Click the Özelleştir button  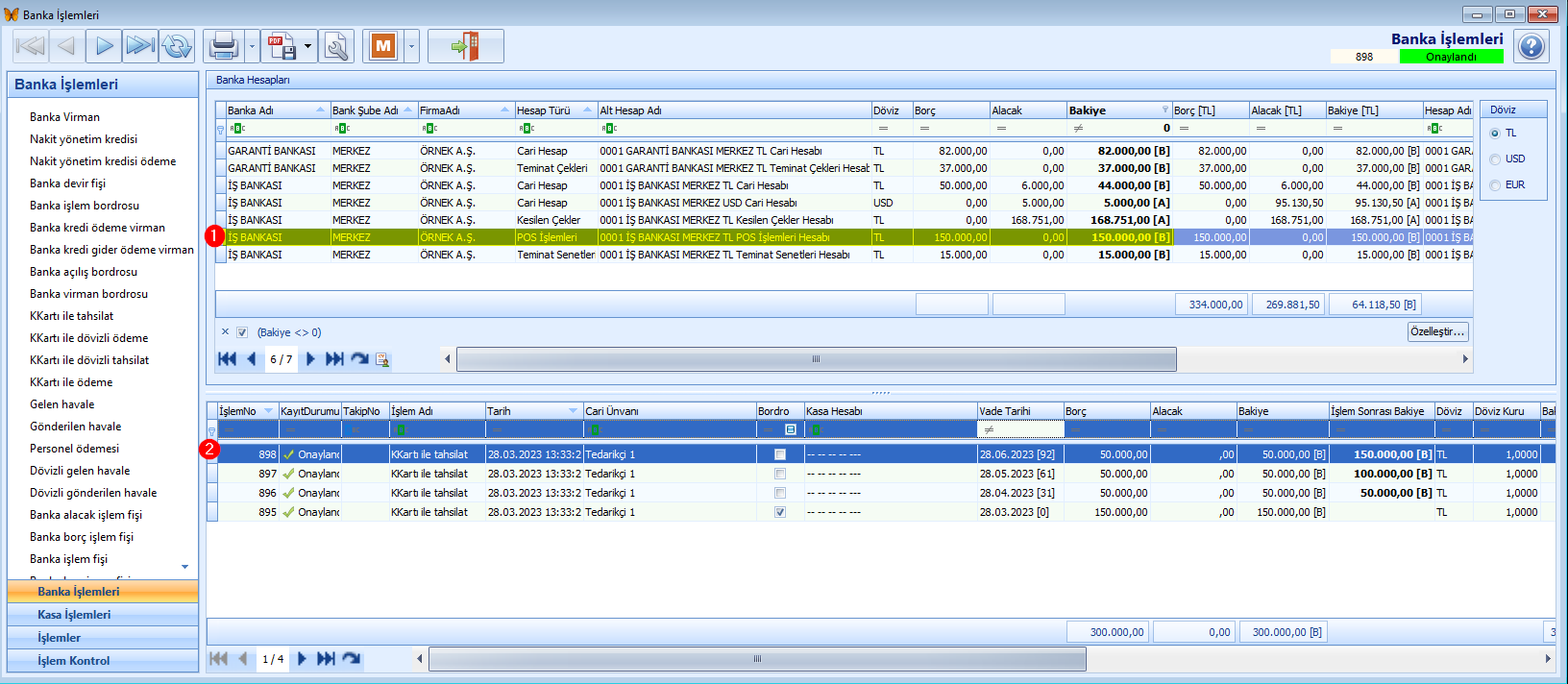coord(1437,331)
